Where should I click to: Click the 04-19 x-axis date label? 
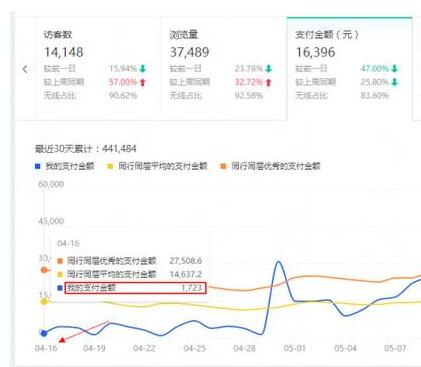(x=94, y=348)
